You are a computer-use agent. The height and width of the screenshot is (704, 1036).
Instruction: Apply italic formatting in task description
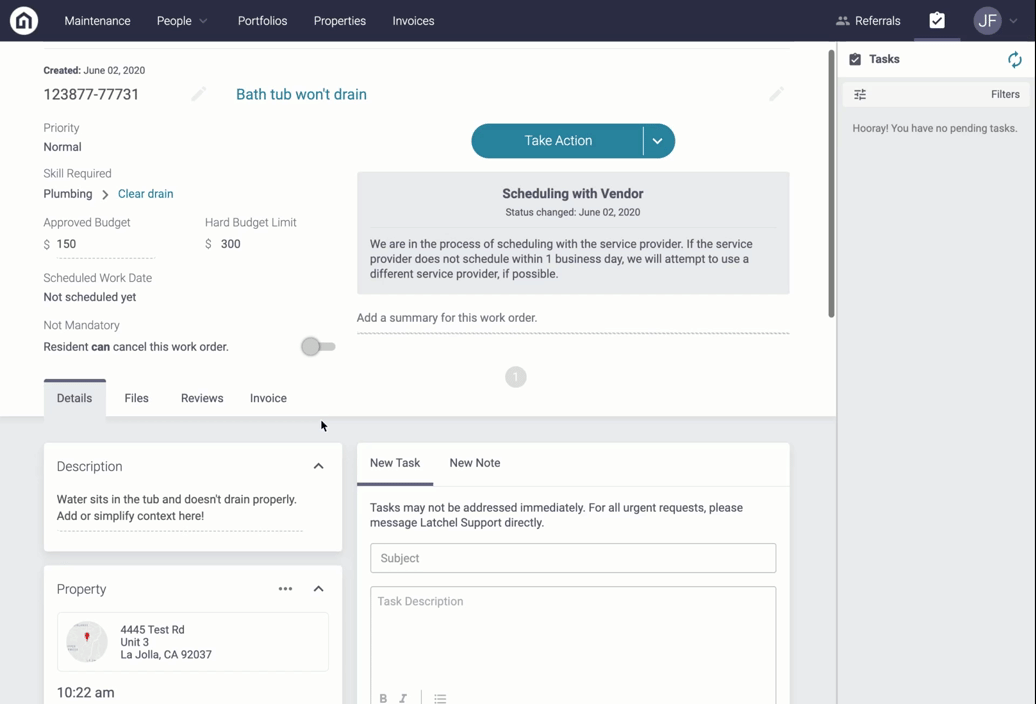pyautogui.click(x=403, y=698)
